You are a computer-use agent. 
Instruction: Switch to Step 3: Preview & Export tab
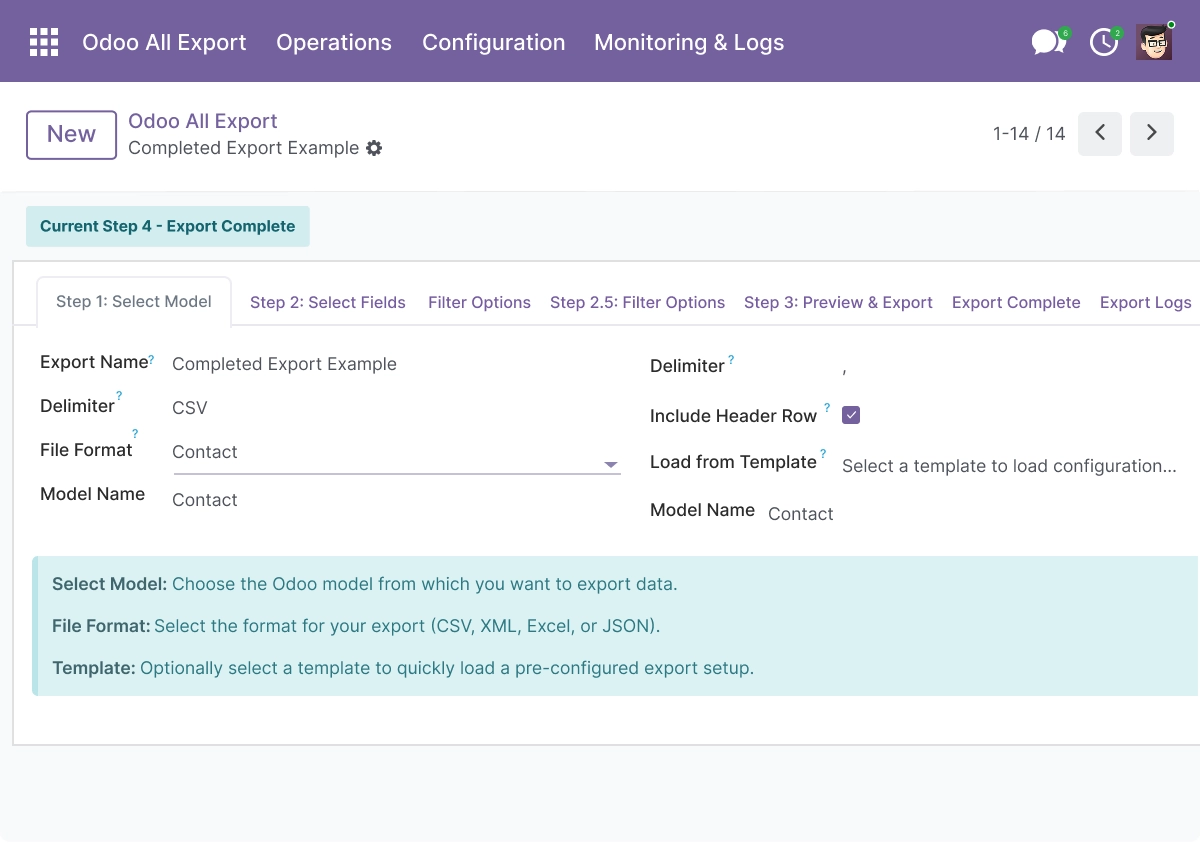point(838,302)
